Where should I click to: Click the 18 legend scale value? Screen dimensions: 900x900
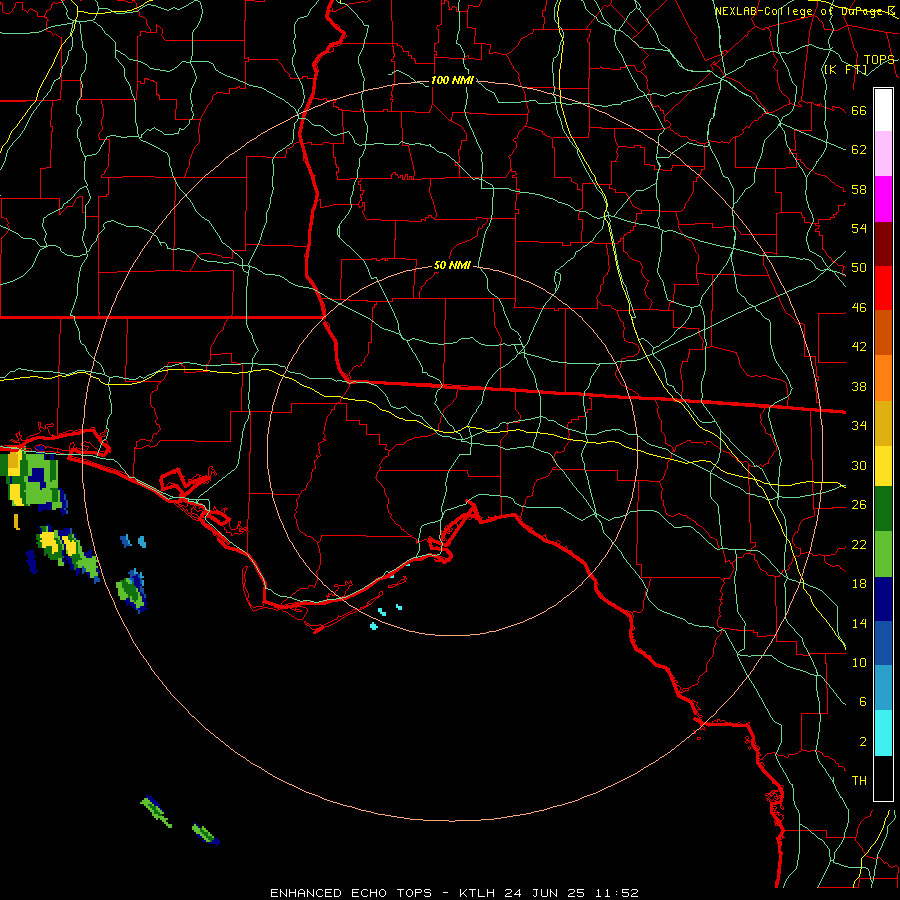pyautogui.click(x=859, y=584)
